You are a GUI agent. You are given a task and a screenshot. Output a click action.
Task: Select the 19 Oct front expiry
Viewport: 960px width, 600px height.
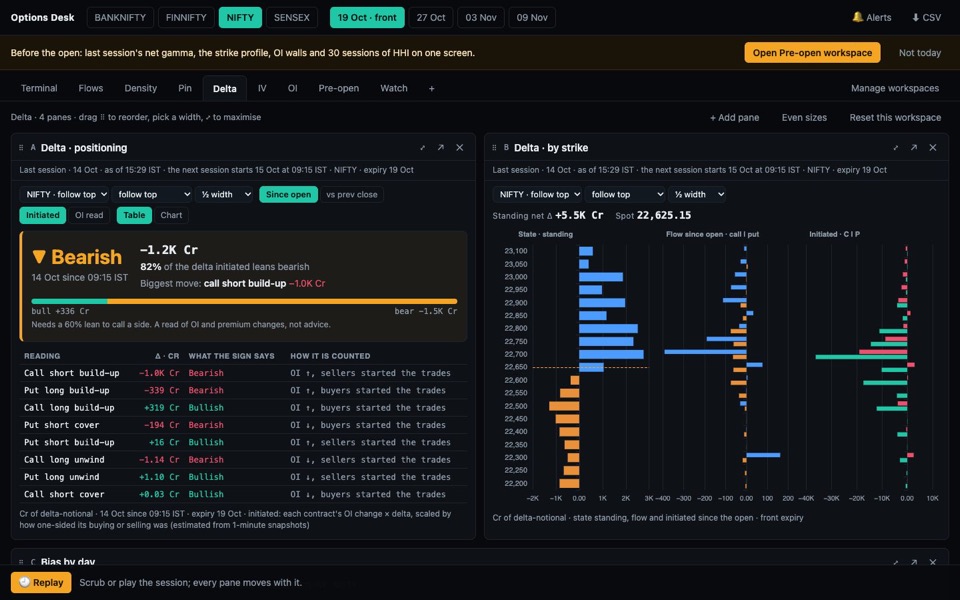(367, 18)
